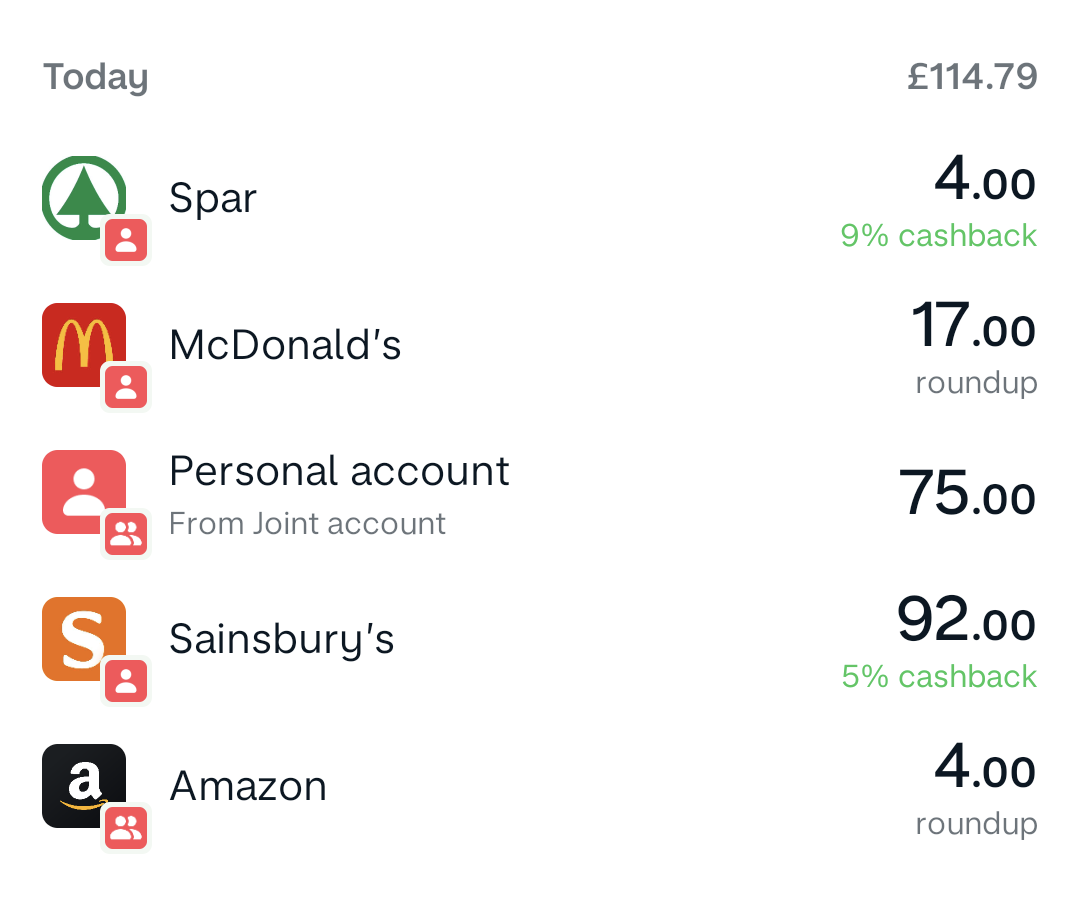The height and width of the screenshot is (902, 1080).
Task: Tap joint account badge on Amazon logo
Action: pos(126,829)
